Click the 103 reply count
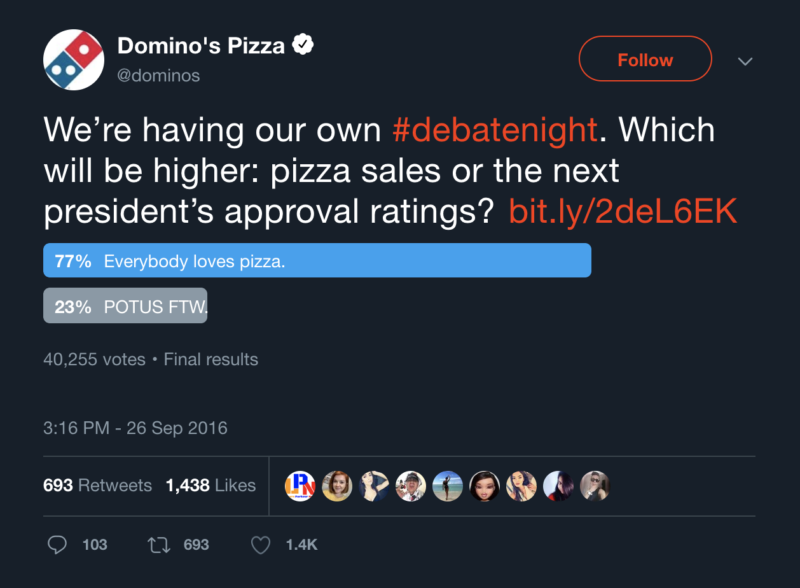 point(94,544)
